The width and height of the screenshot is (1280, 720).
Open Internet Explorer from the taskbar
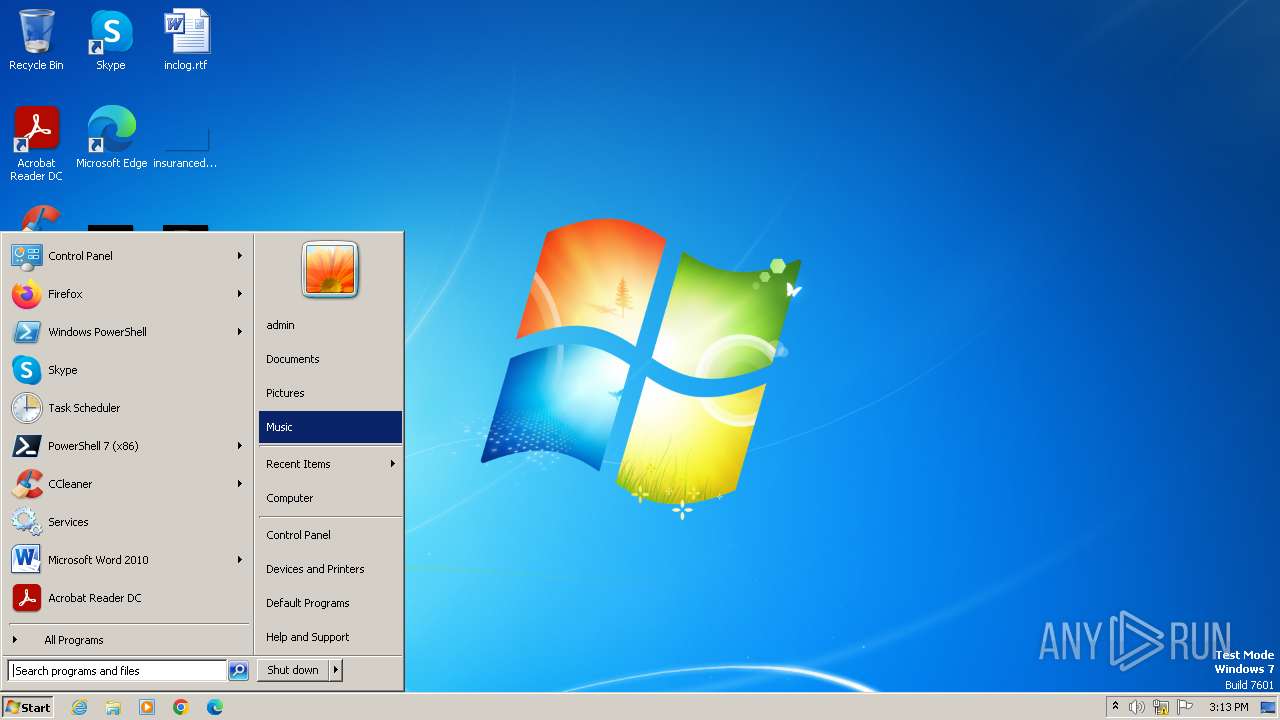[x=79, y=707]
